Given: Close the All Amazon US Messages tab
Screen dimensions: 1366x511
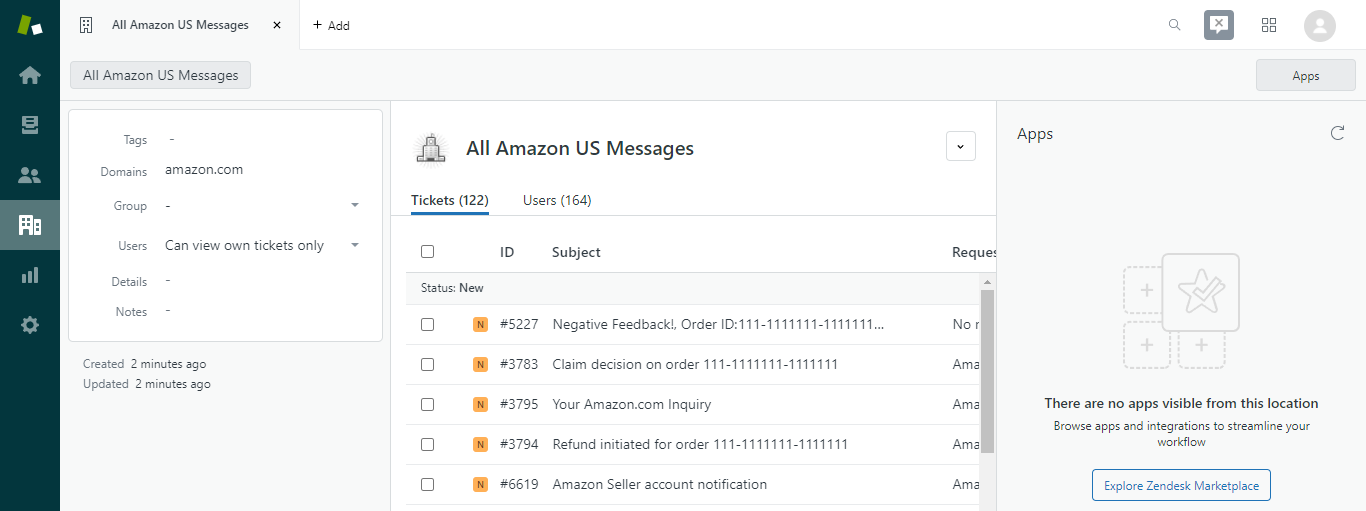Looking at the screenshot, I should [277, 25].
